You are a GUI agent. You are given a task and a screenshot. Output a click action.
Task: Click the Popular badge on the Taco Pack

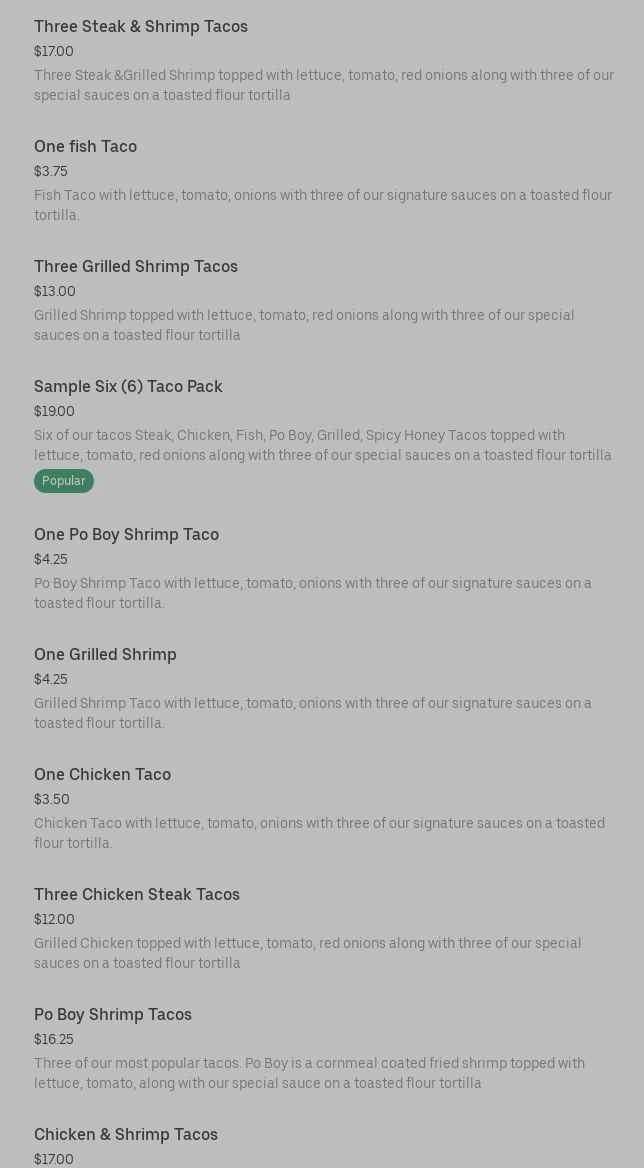tap(64, 481)
